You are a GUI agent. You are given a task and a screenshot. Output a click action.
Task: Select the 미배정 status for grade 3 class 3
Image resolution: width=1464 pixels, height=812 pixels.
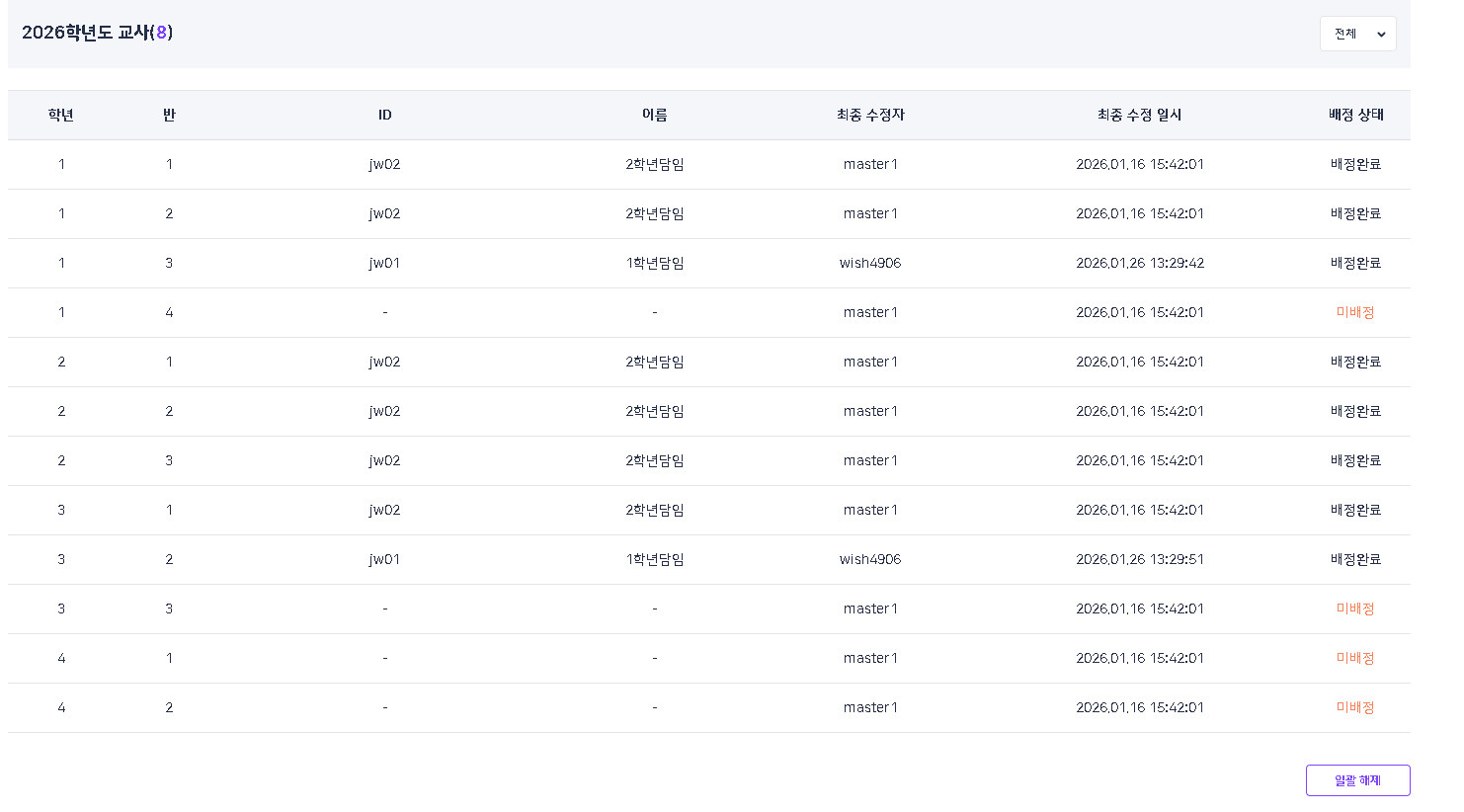pos(1355,609)
